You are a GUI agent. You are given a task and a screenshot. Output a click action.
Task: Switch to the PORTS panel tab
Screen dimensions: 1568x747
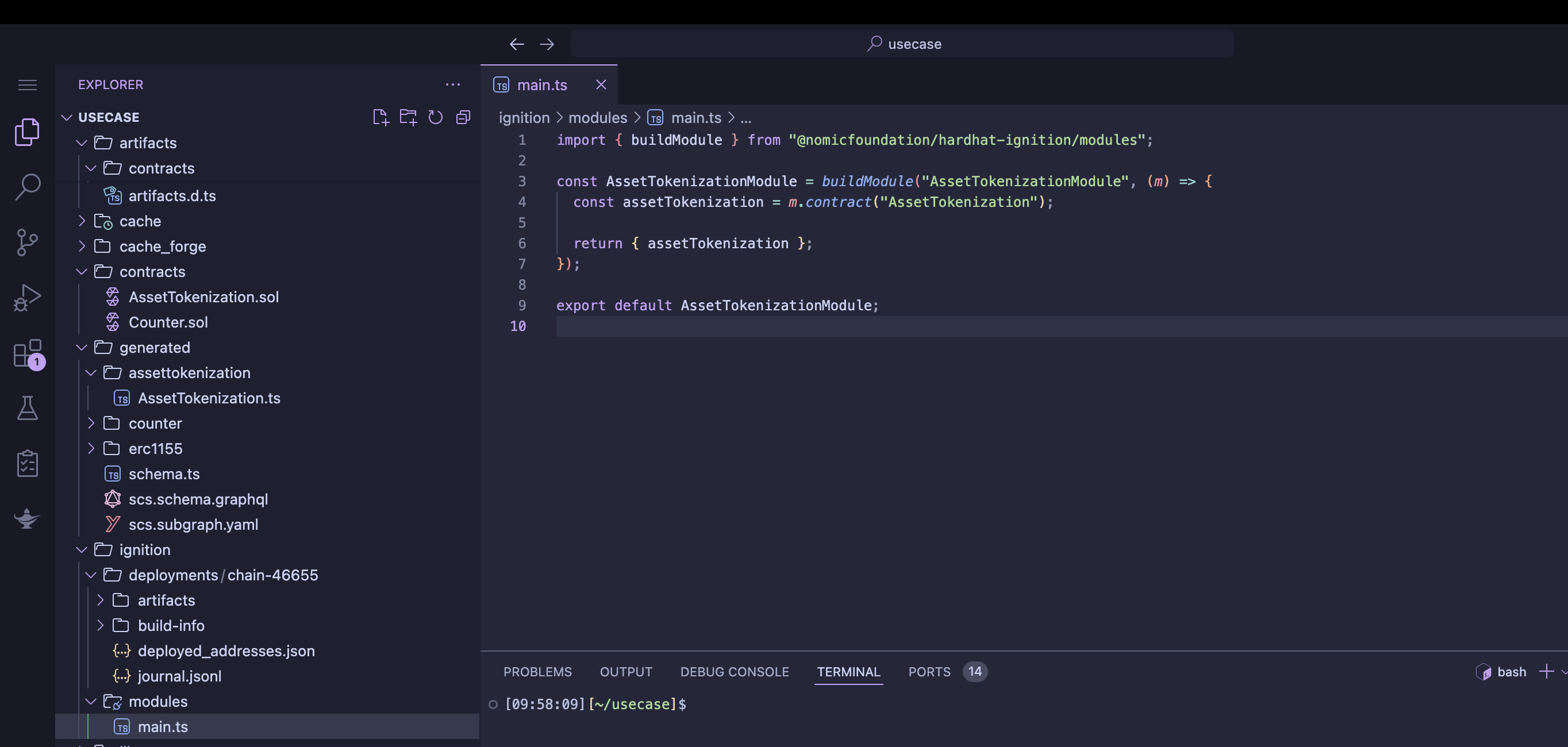pos(929,672)
